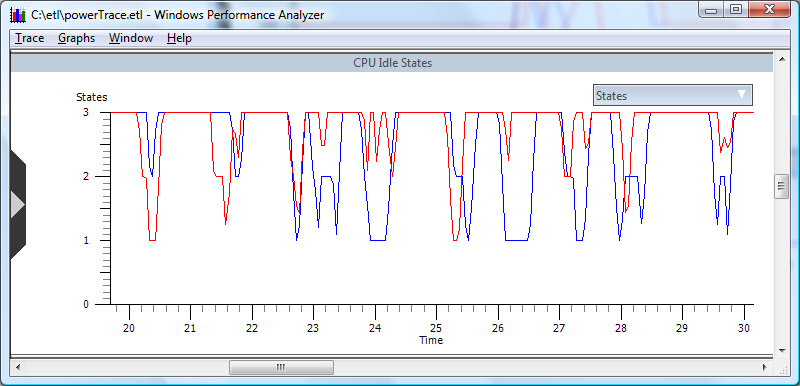The height and width of the screenshot is (386, 800).
Task: Open the Trace menu
Action: point(30,38)
